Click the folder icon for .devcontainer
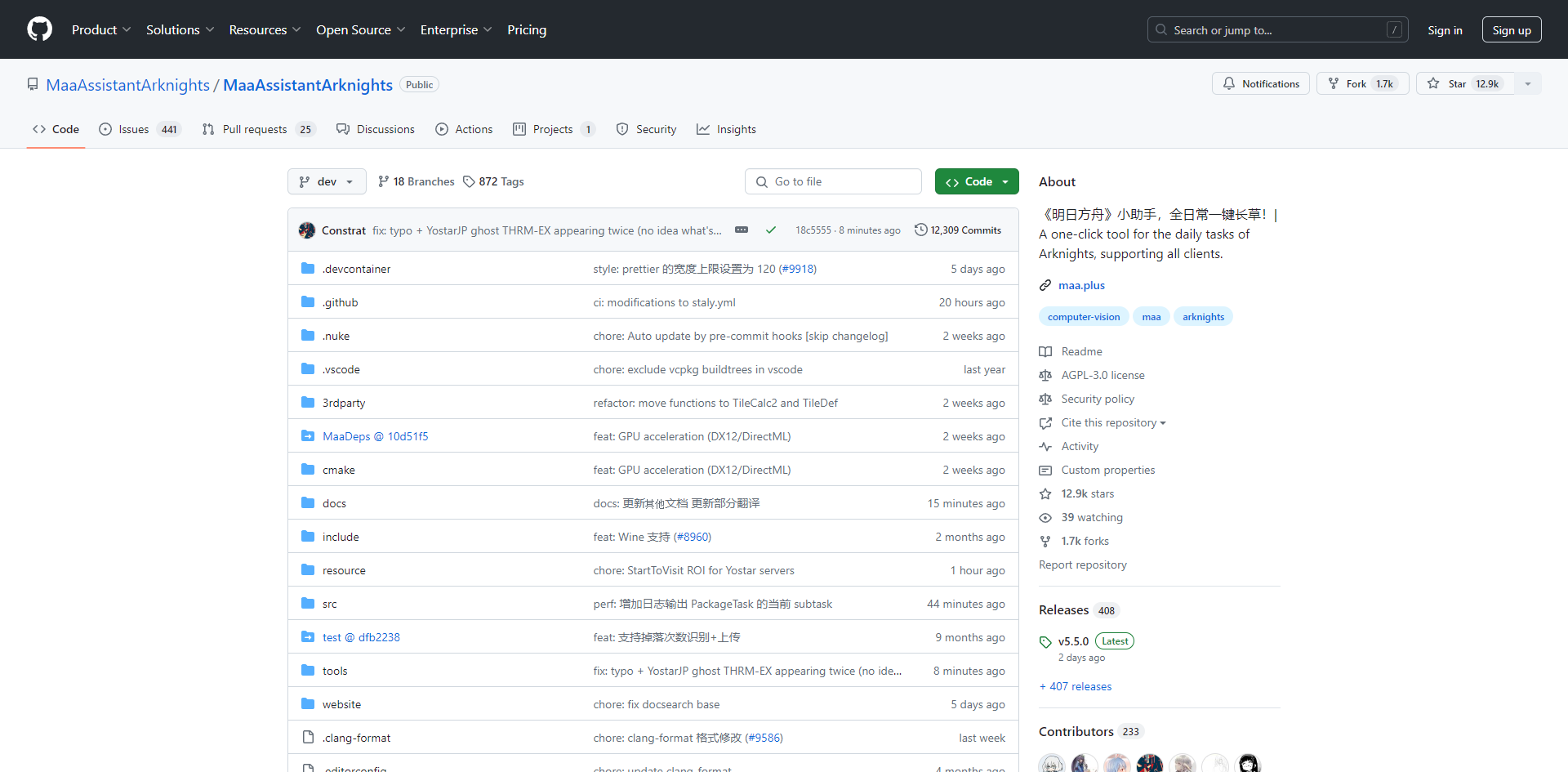 click(x=308, y=268)
